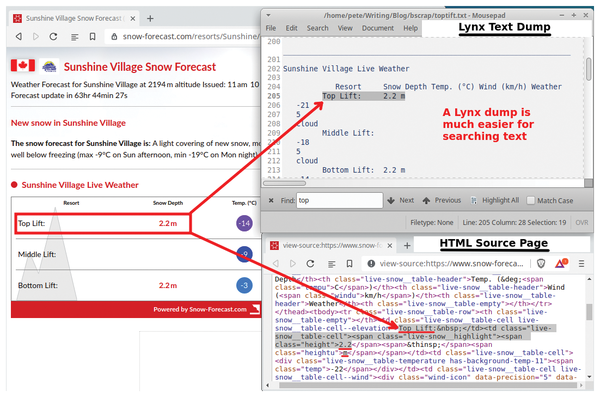Open the Search menu in Mousepad
Image resolution: width=600 pixels, height=397 pixels.
pyautogui.click(x=317, y=28)
